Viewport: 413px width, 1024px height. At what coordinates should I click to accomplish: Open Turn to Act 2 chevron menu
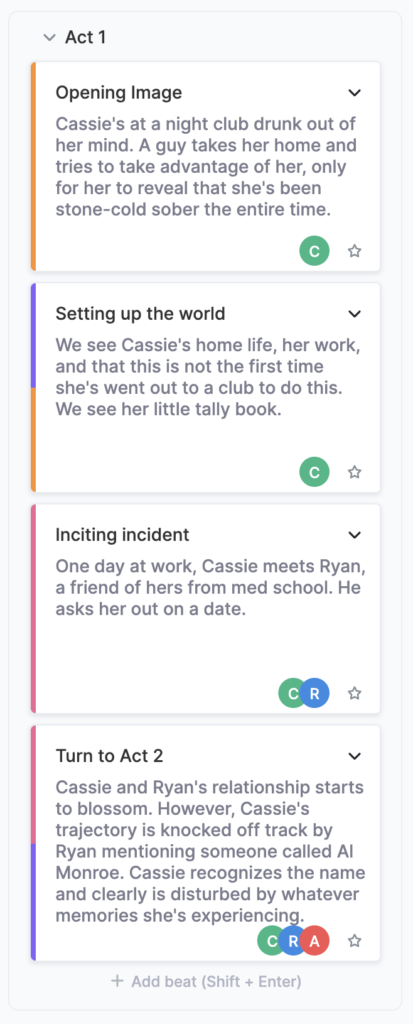pos(354,756)
